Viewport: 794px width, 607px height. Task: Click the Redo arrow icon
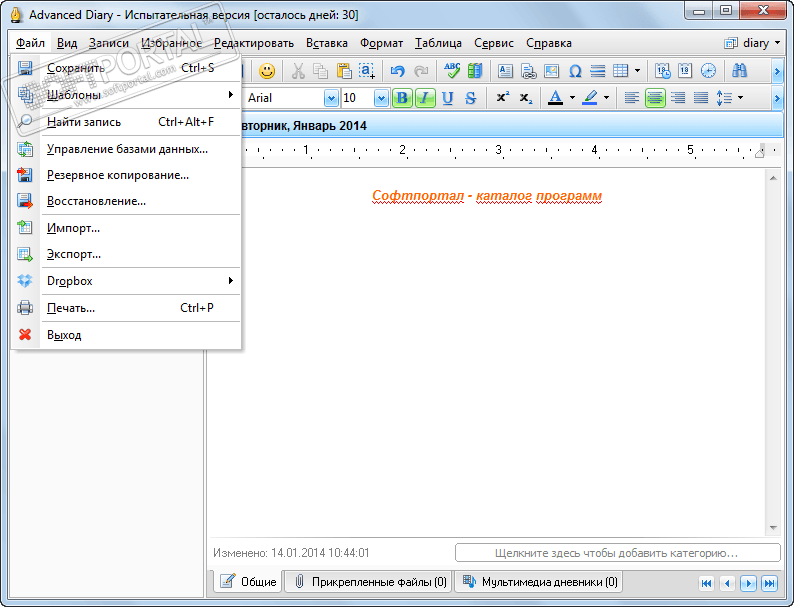[421, 71]
